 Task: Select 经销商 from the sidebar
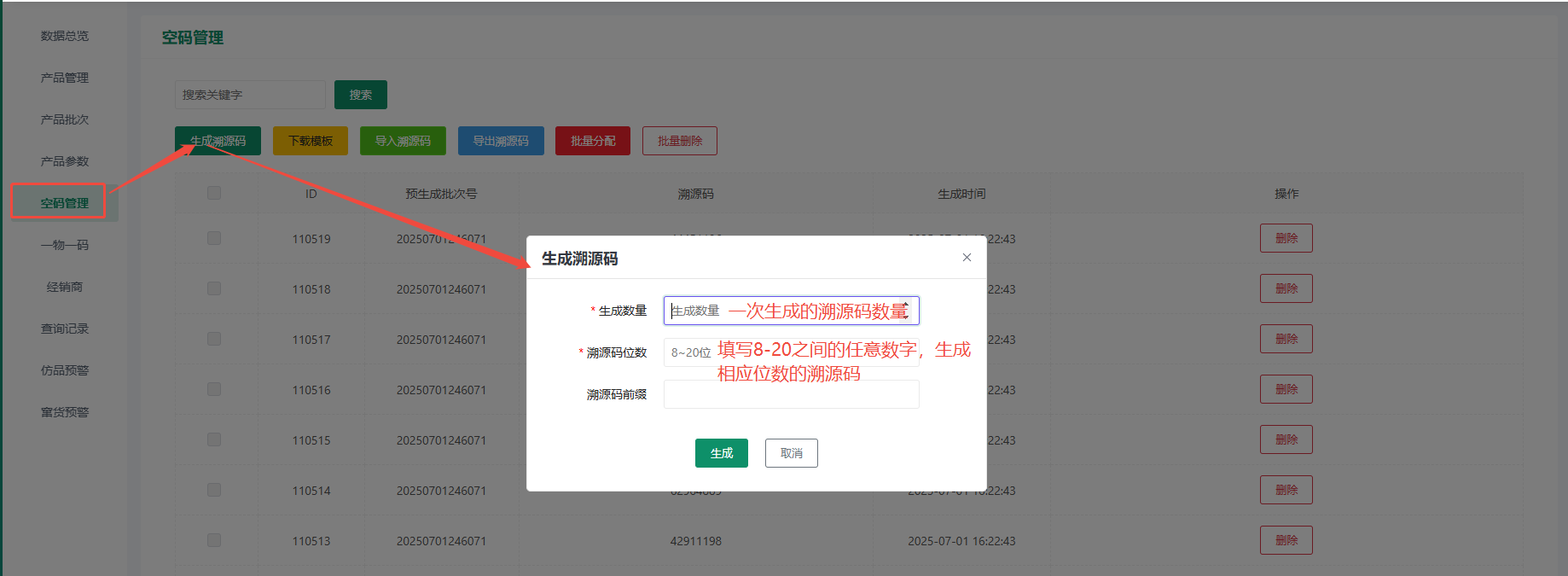click(65, 287)
